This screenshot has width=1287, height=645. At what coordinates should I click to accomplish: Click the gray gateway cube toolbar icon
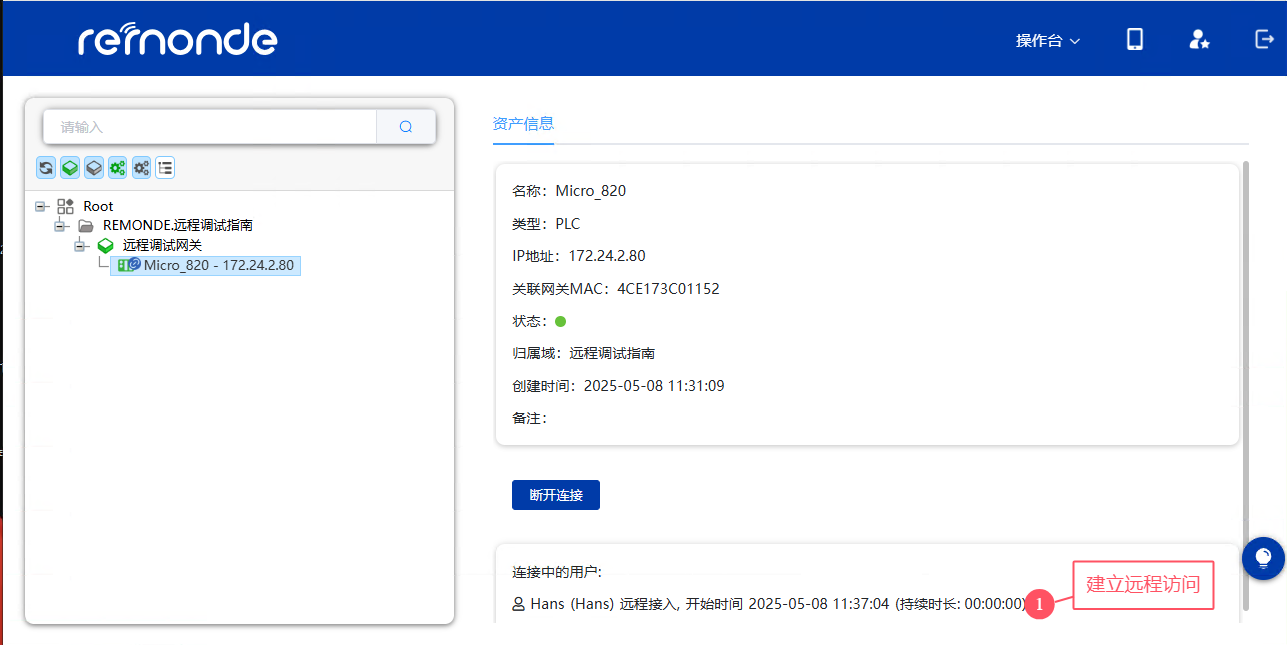point(94,168)
